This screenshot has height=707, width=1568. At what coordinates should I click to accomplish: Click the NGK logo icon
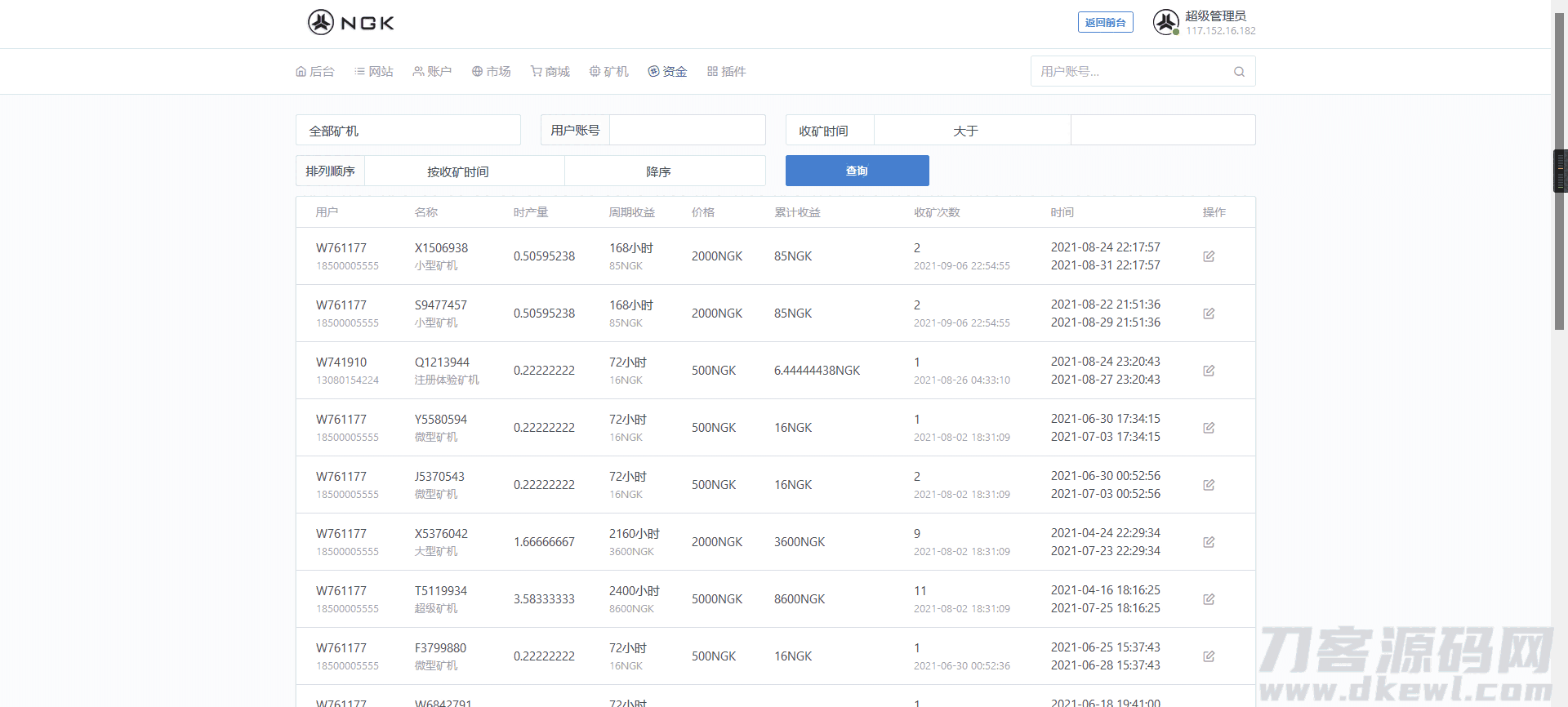point(321,22)
